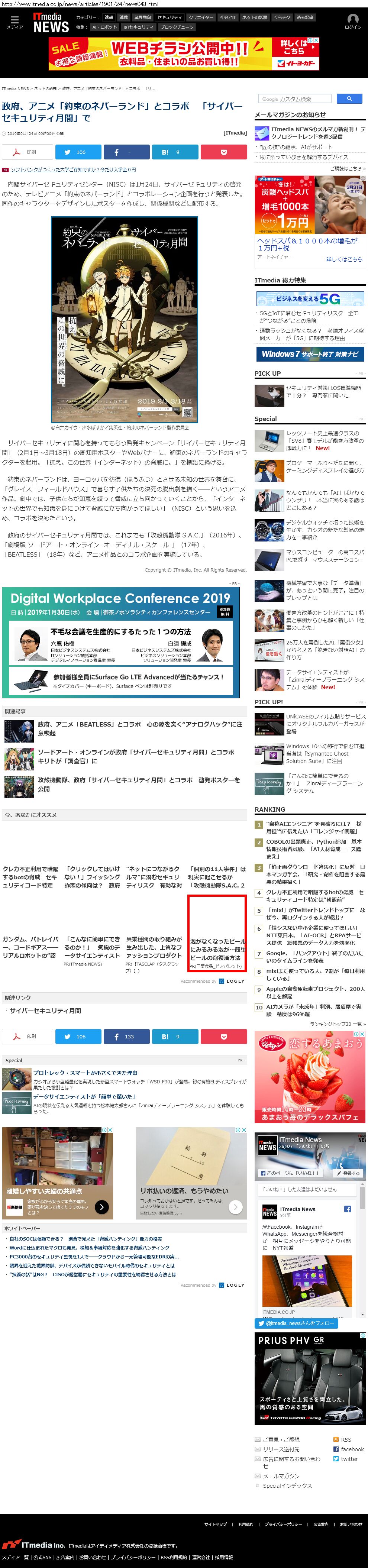
Task: Click arrow on リボ払いの返済 ad
Action: pos(236,1206)
